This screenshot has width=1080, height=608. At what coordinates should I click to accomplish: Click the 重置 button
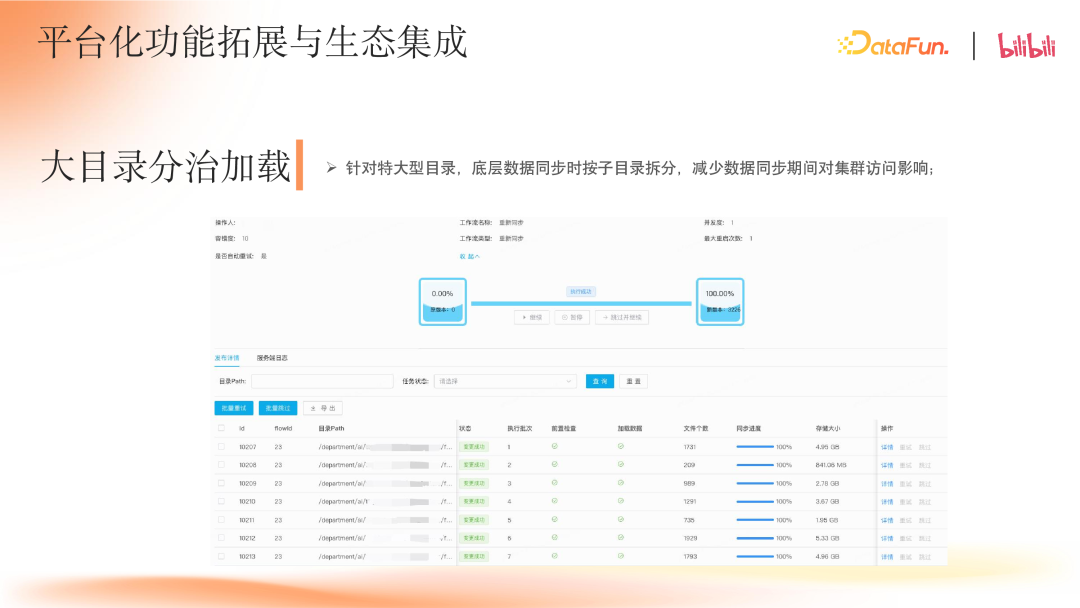(633, 381)
